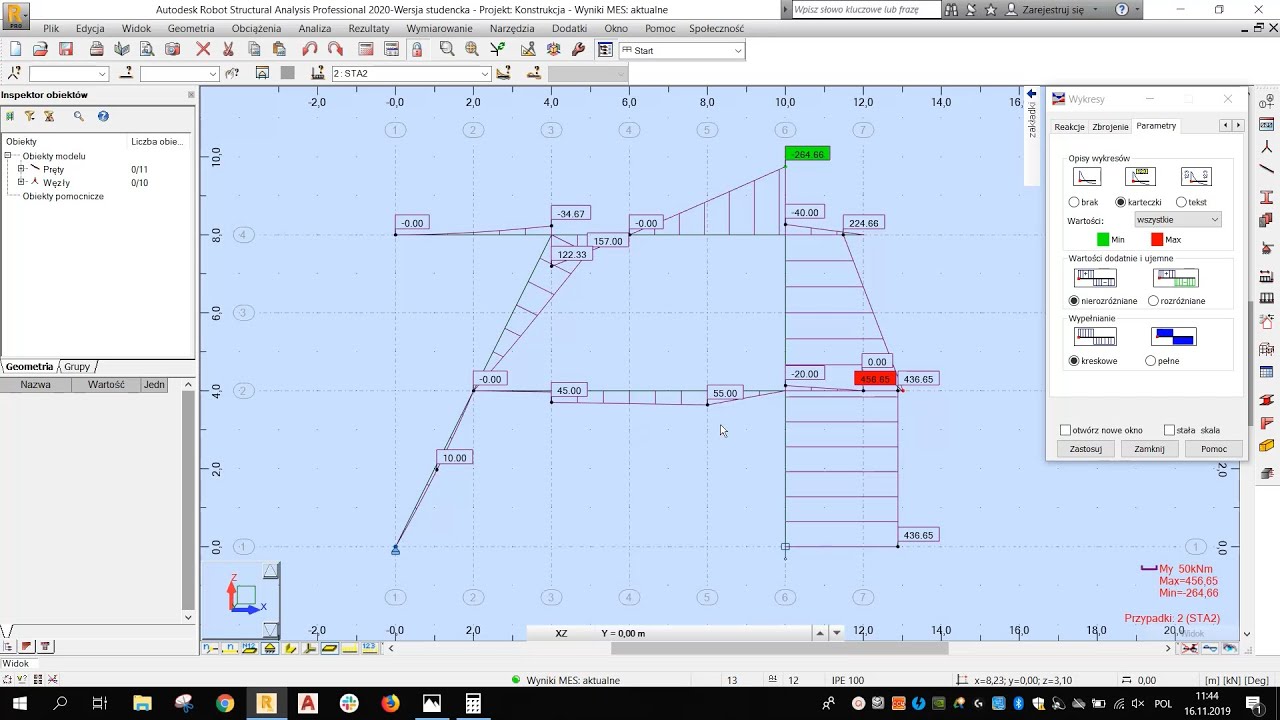Expand the Pręty tree node
The height and width of the screenshot is (720, 1280).
tap(21, 169)
